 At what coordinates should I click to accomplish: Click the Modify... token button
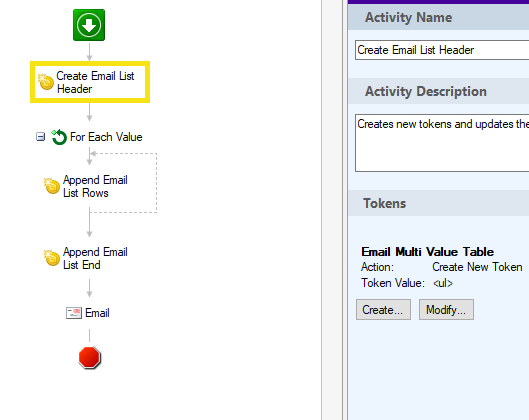(x=446, y=309)
